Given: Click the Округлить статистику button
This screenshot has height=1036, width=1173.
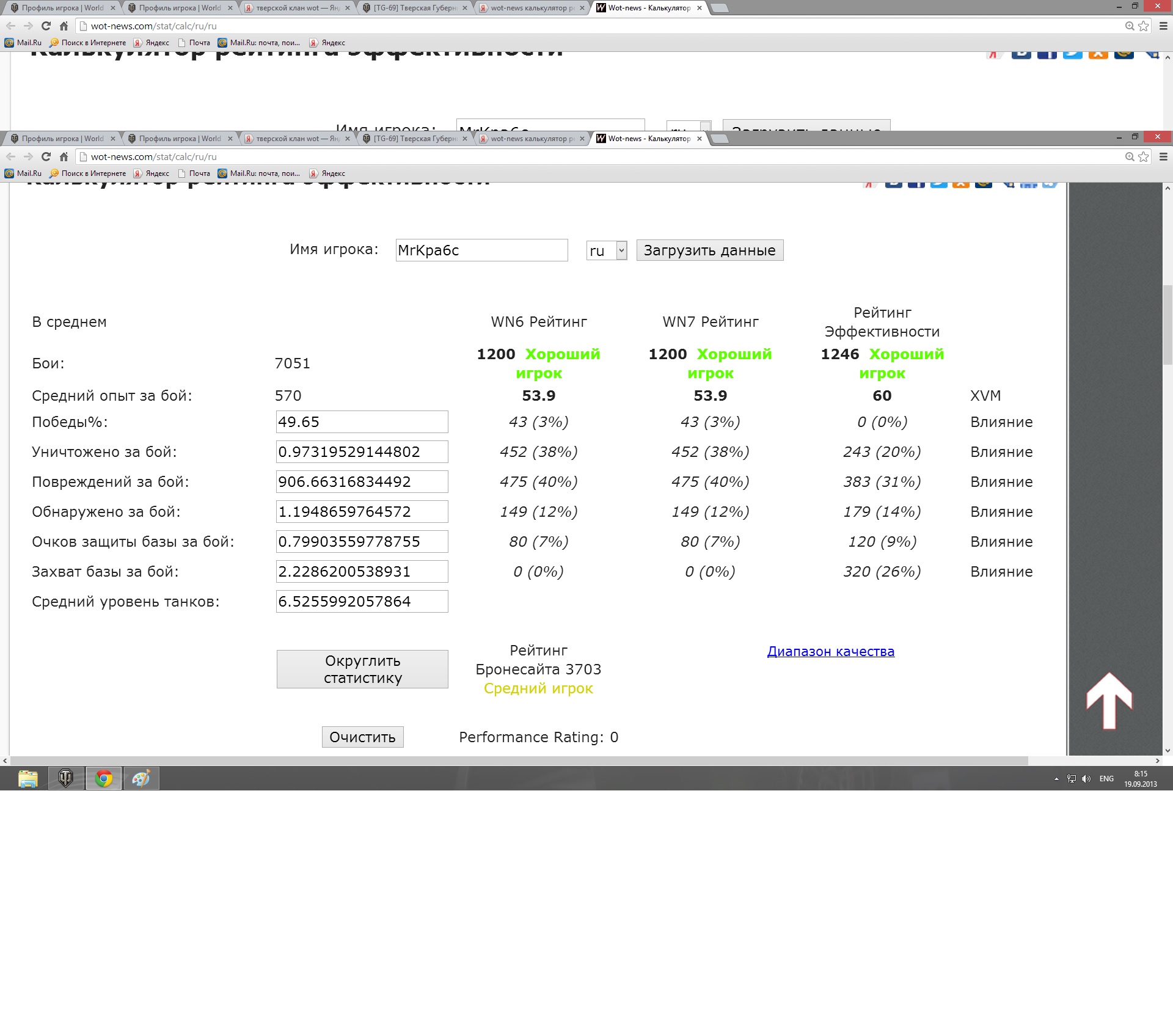Looking at the screenshot, I should (362, 669).
